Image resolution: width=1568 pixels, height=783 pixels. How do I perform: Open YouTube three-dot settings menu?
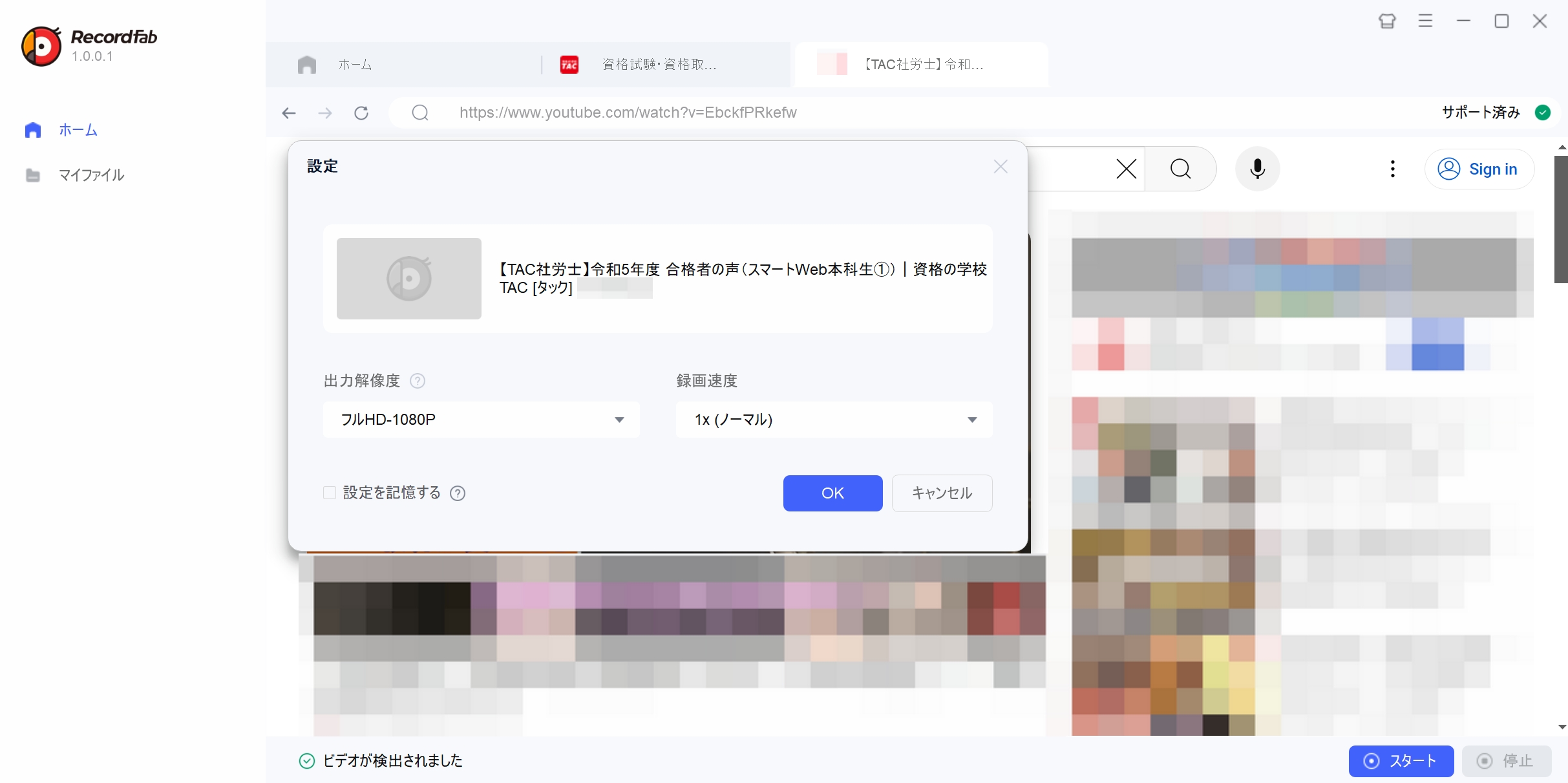coord(1392,169)
